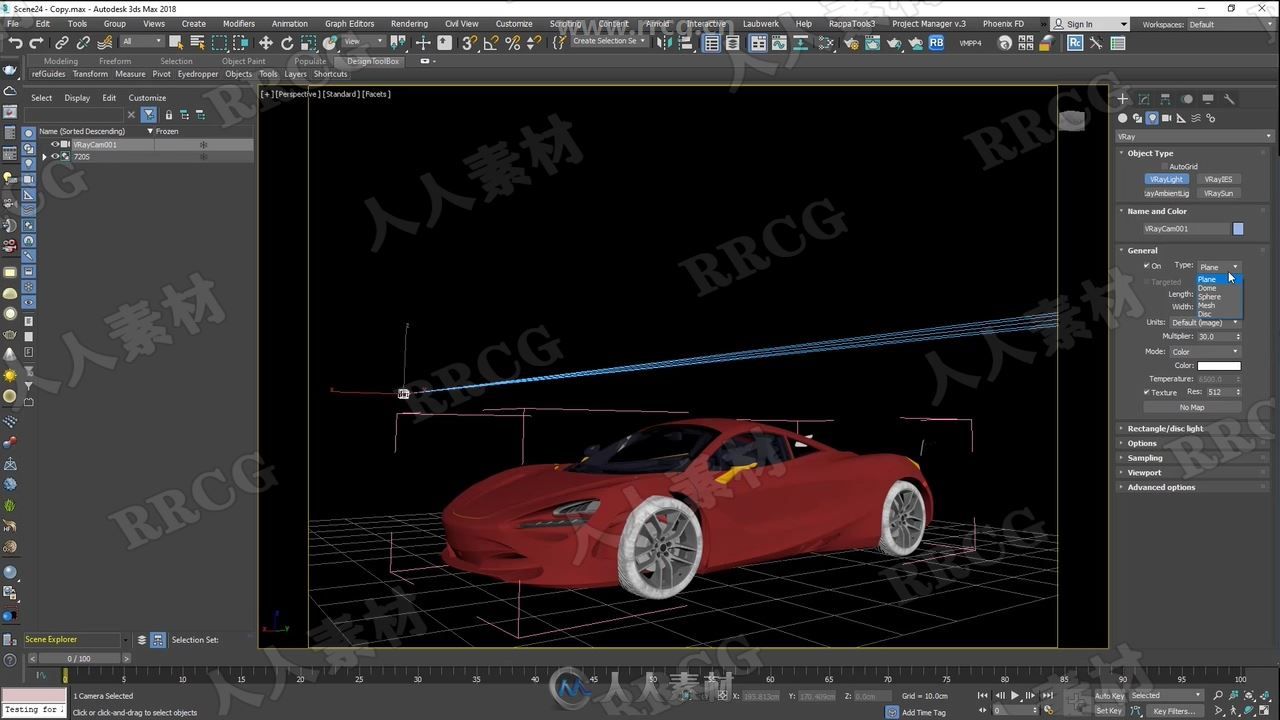This screenshot has height=720, width=1280.
Task: Click the Undo arrow icon
Action: 15,43
